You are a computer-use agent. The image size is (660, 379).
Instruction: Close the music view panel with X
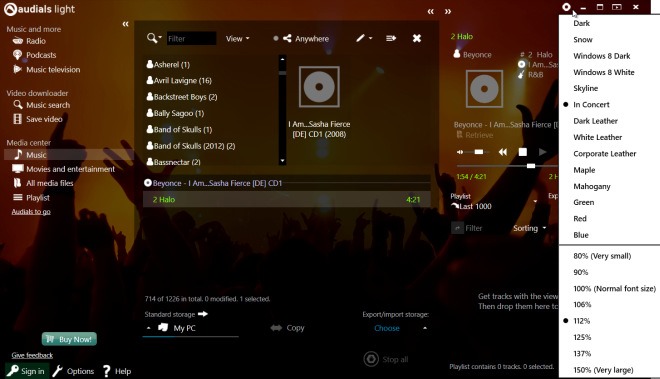coord(417,38)
